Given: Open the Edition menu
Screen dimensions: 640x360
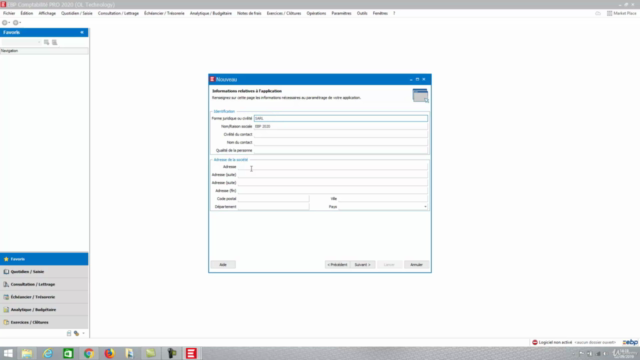Looking at the screenshot, I should [x=27, y=13].
